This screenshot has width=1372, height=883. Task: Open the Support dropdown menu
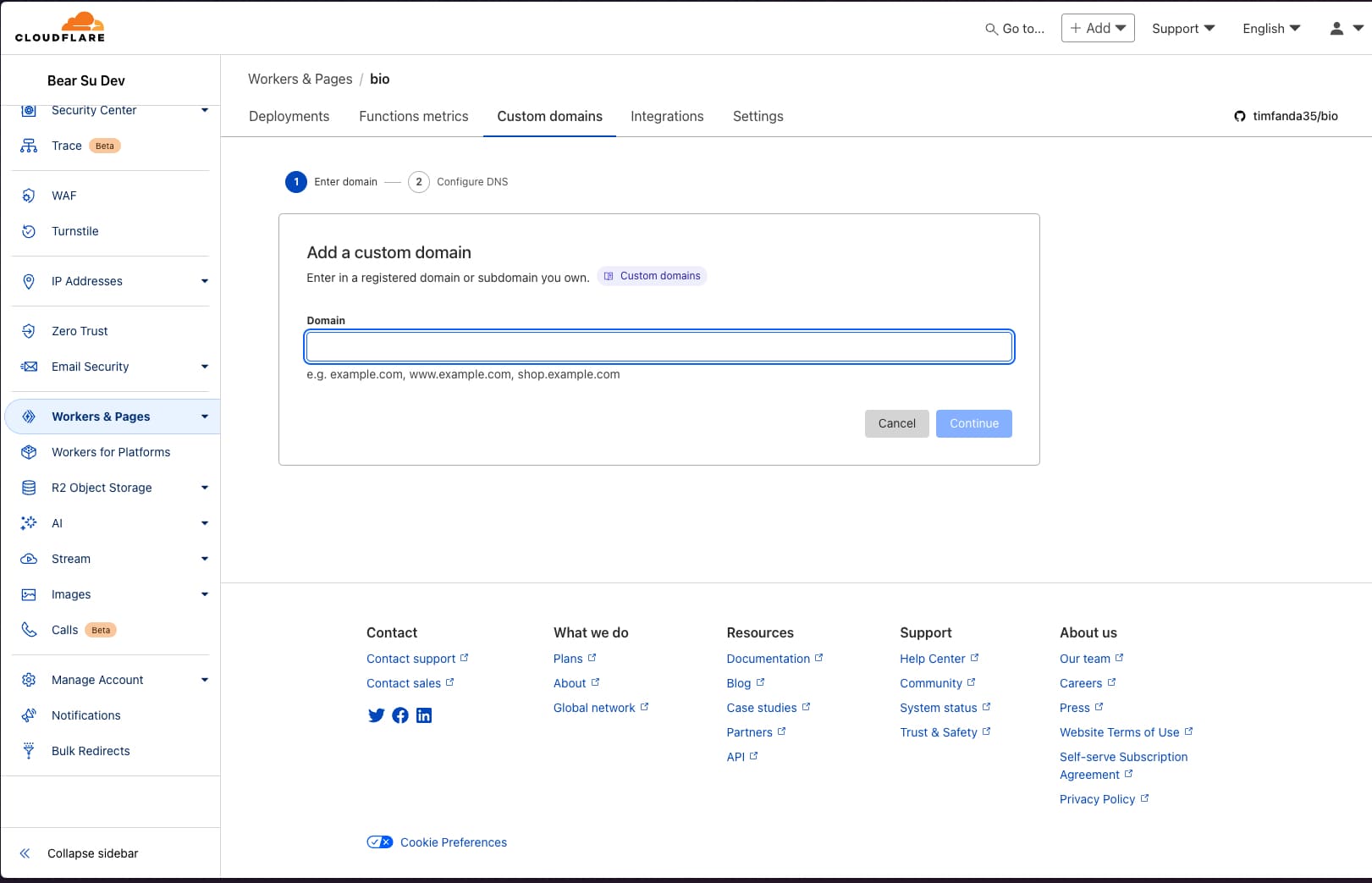1183,28
